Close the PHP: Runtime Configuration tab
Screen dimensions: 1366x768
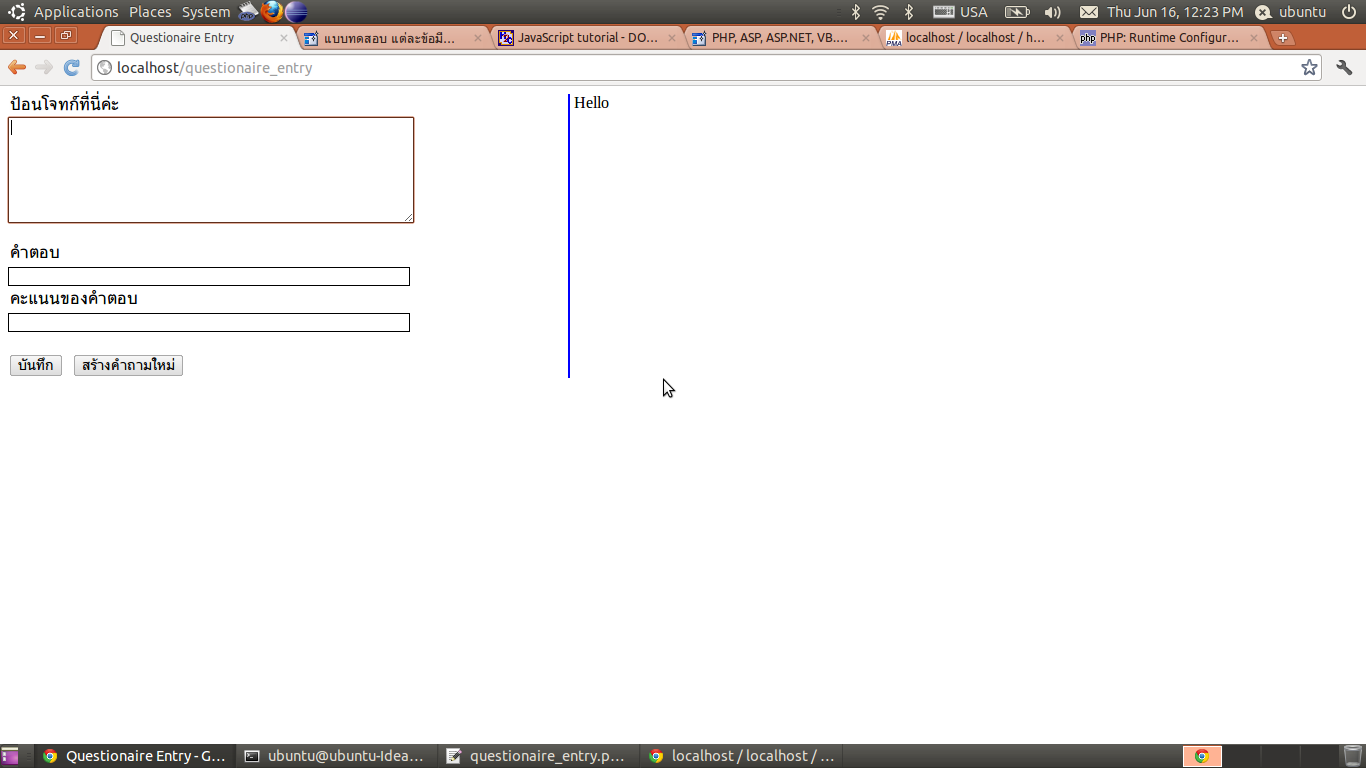(1254, 38)
